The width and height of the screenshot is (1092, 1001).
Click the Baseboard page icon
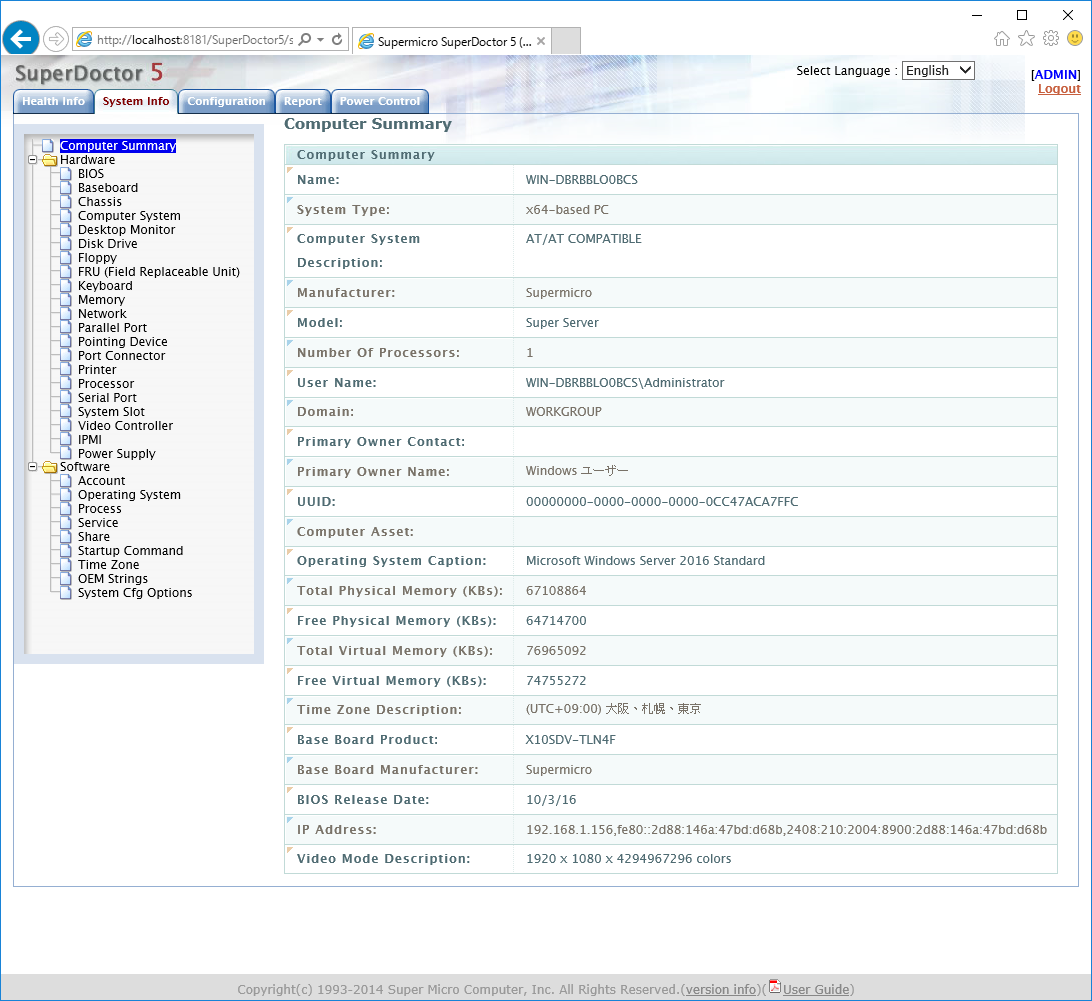(65, 187)
